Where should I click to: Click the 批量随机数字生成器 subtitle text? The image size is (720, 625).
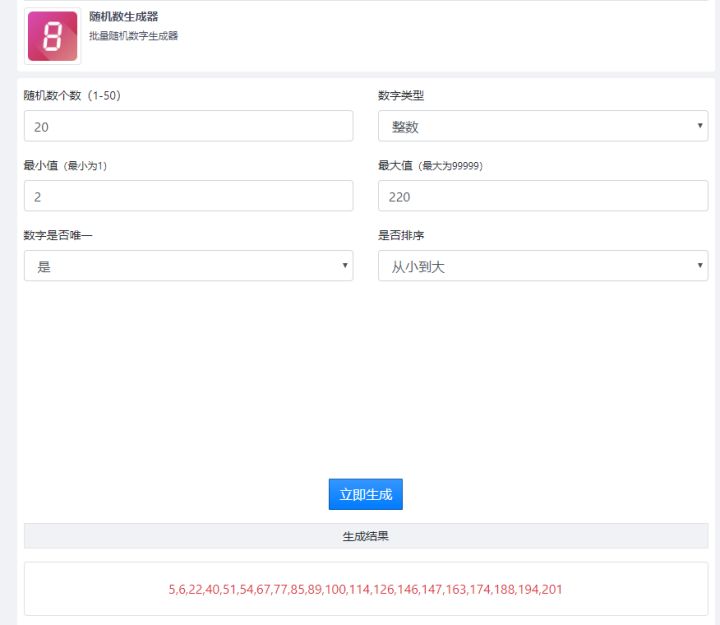coord(133,36)
